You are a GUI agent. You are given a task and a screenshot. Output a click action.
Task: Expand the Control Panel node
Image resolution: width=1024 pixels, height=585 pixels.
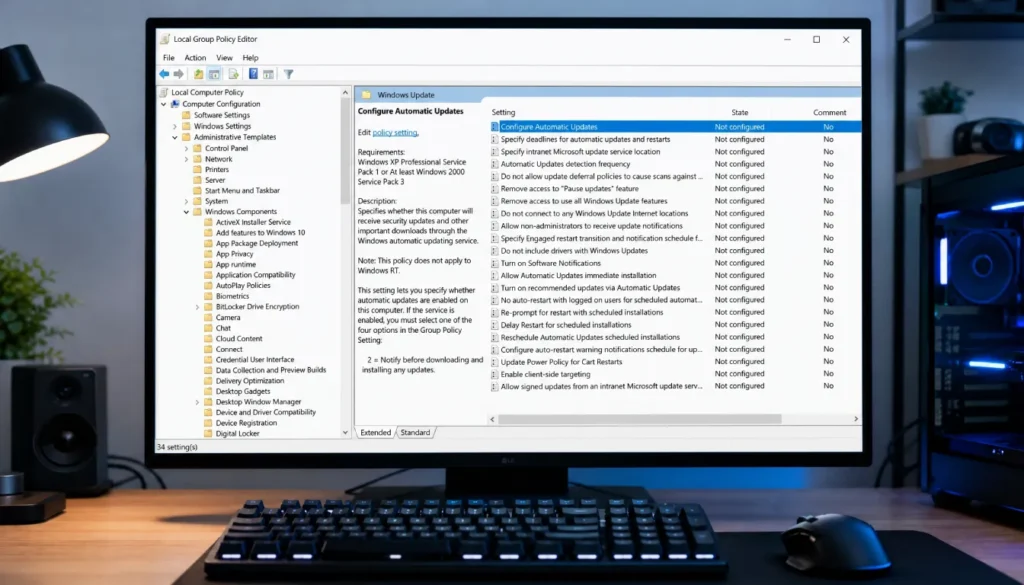(x=186, y=148)
